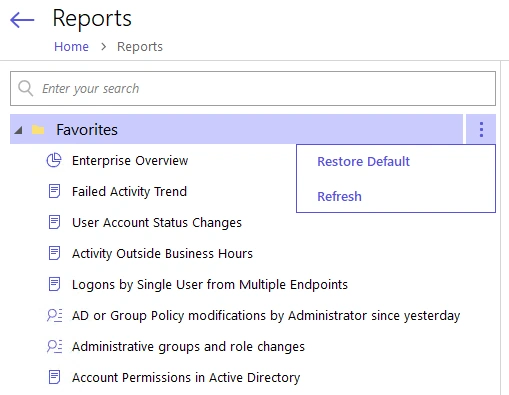Open Failed Activity Trend report
The width and height of the screenshot is (509, 395).
point(129,192)
